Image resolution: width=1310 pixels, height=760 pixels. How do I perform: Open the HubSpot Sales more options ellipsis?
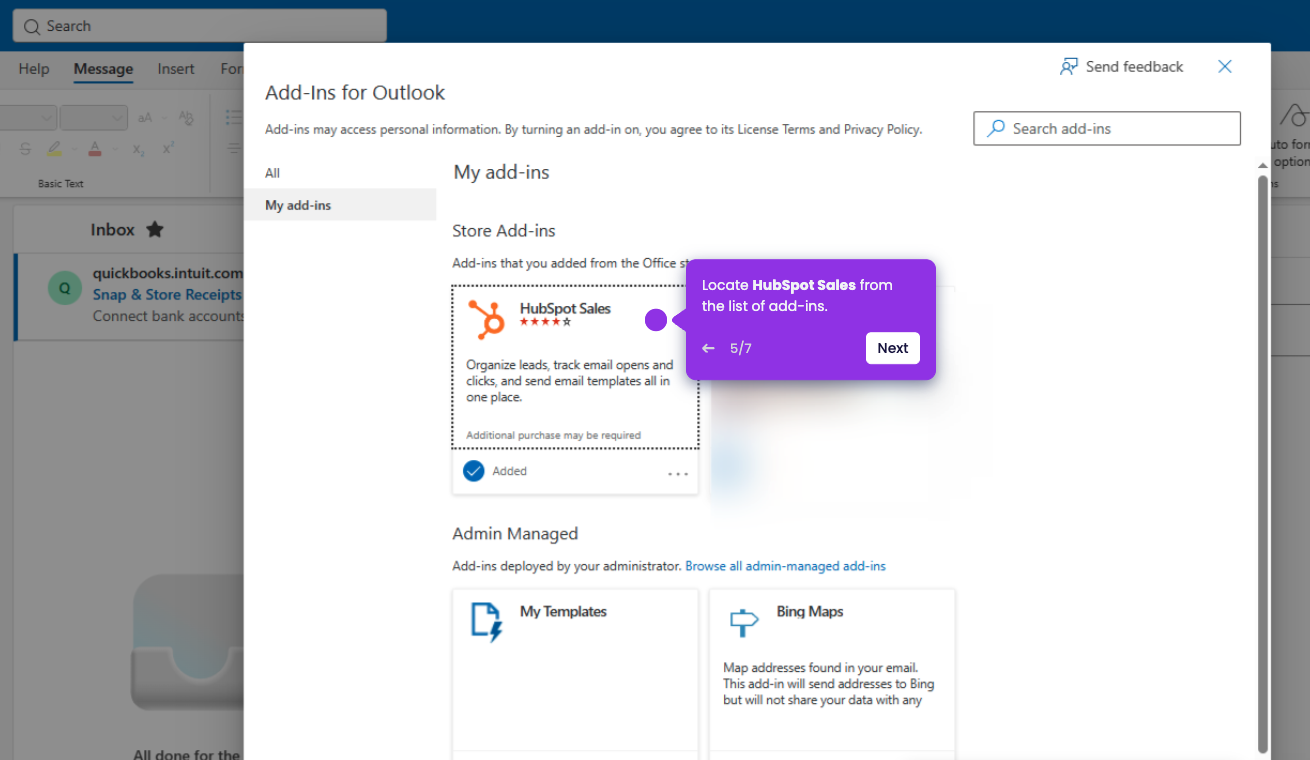point(678,474)
